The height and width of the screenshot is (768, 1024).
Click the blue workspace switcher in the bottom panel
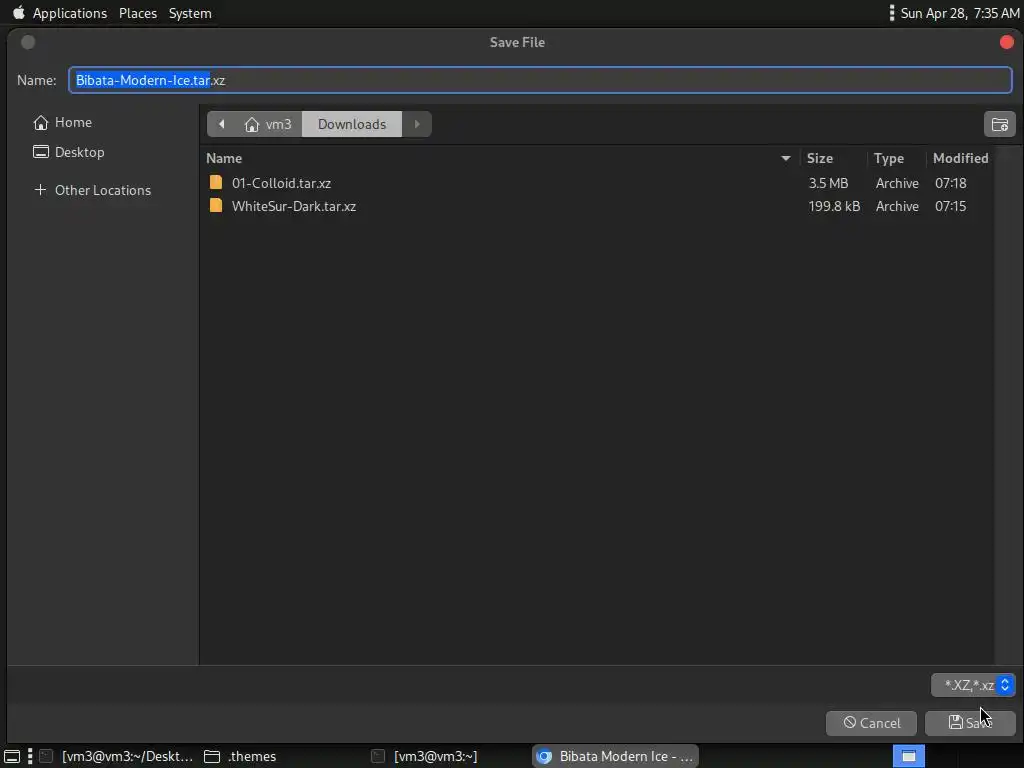908,756
